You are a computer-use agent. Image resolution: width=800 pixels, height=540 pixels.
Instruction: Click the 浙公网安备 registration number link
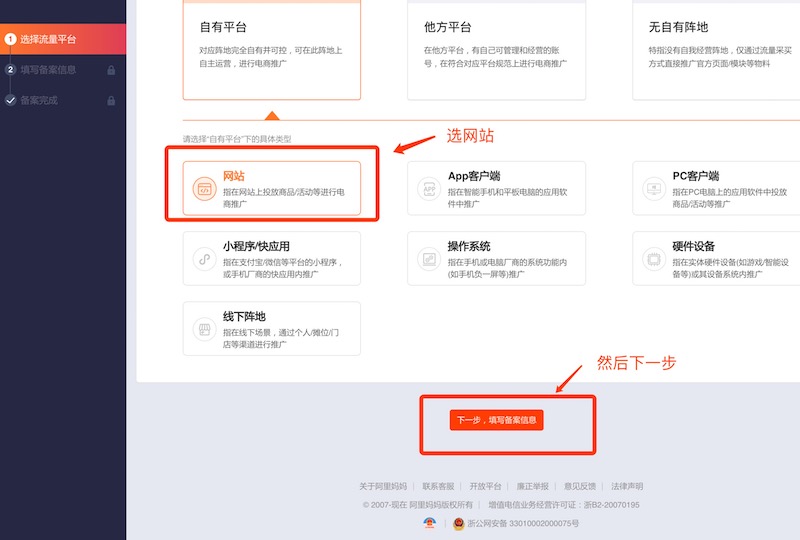[522, 523]
